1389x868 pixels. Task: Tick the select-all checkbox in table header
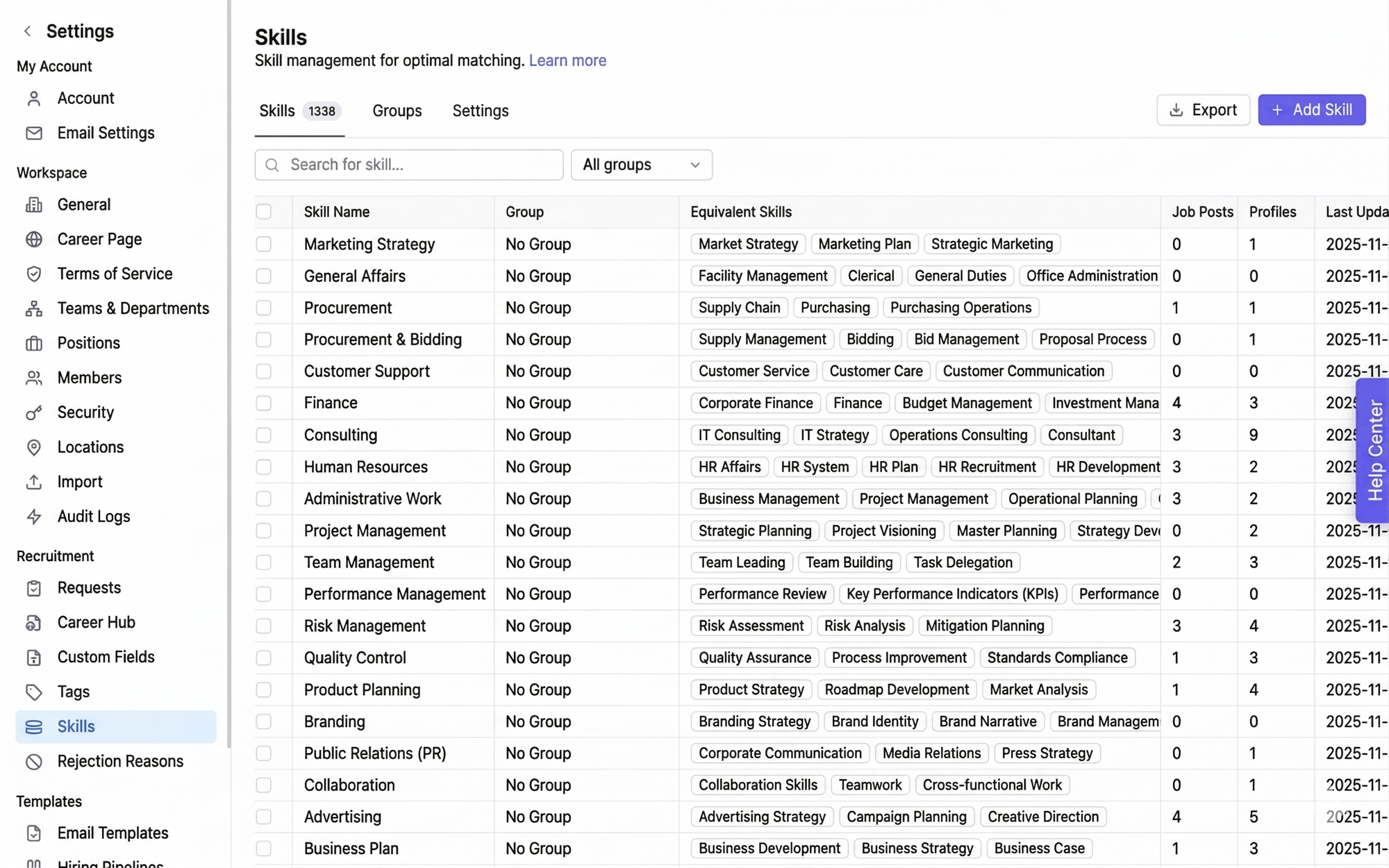(263, 212)
